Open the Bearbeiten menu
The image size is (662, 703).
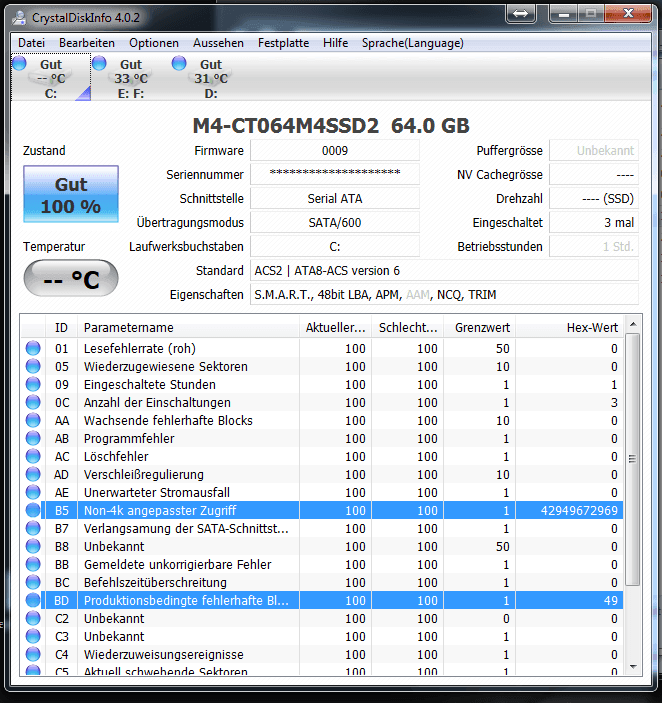pos(87,43)
